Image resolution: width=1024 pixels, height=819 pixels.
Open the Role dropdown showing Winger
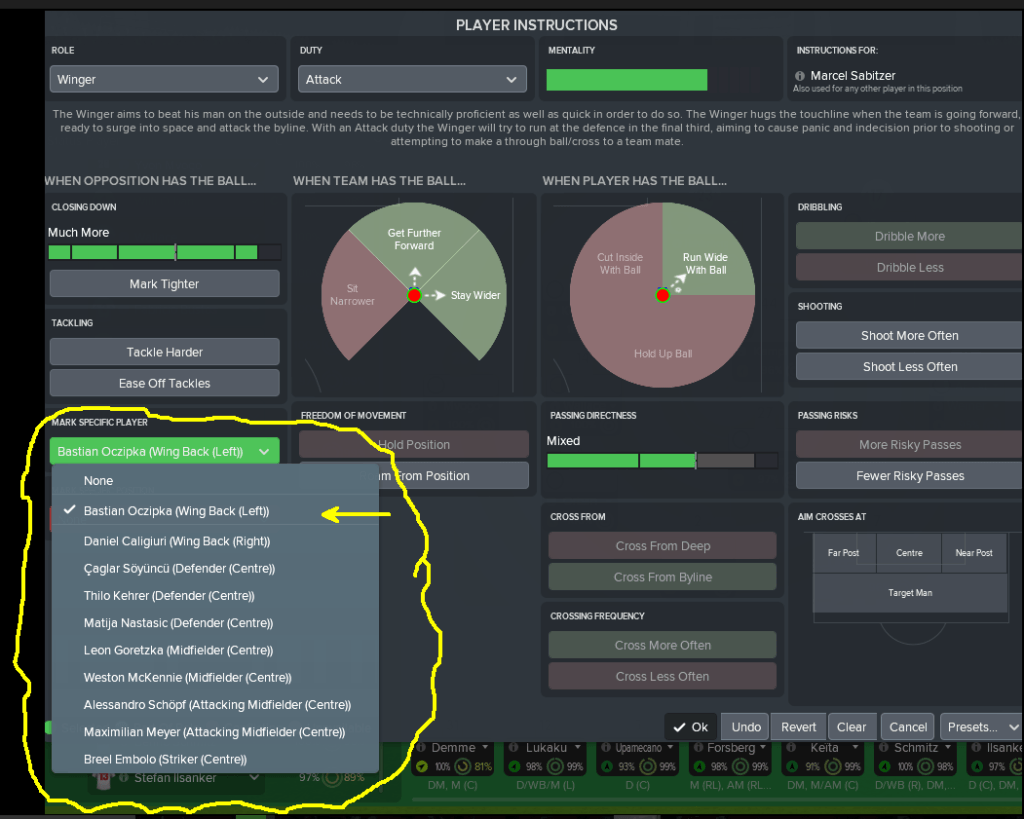pos(164,80)
